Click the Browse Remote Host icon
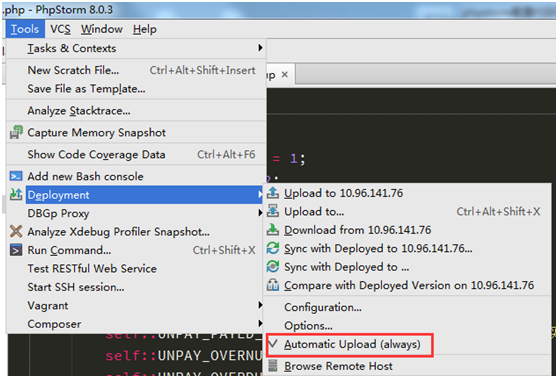This screenshot has width=558, height=378. coord(273,366)
